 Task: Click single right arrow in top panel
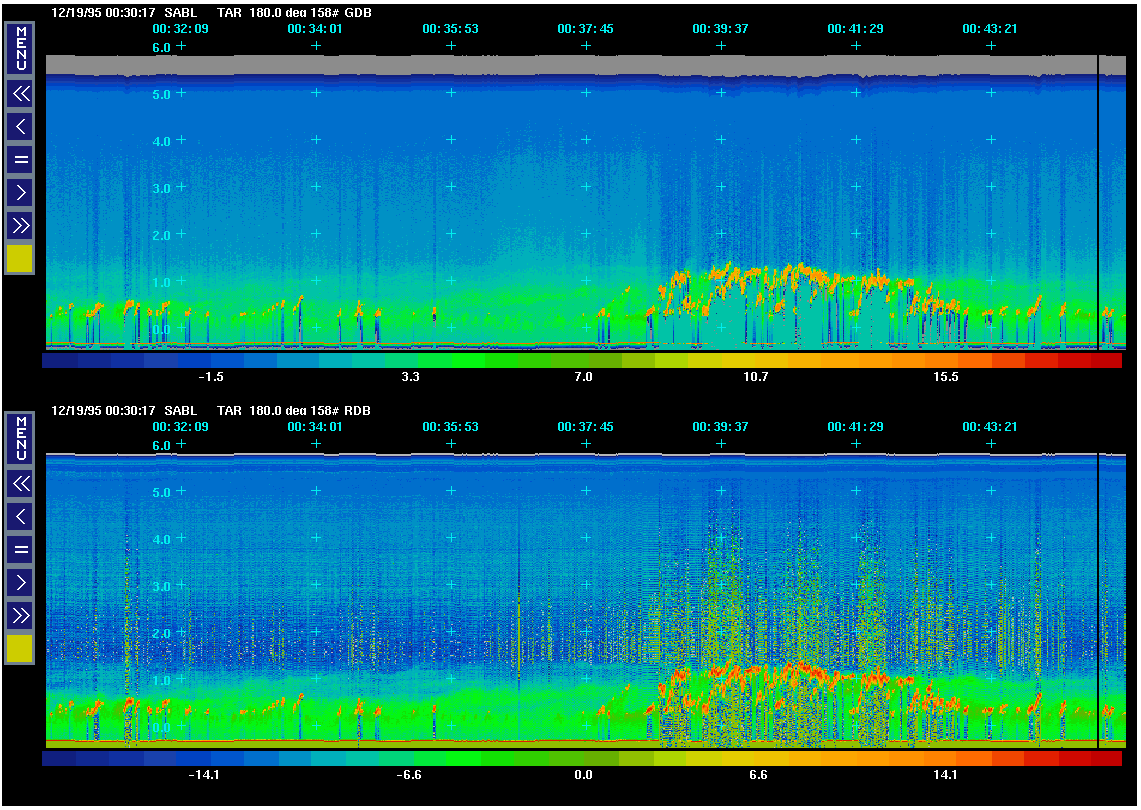[x=20, y=191]
